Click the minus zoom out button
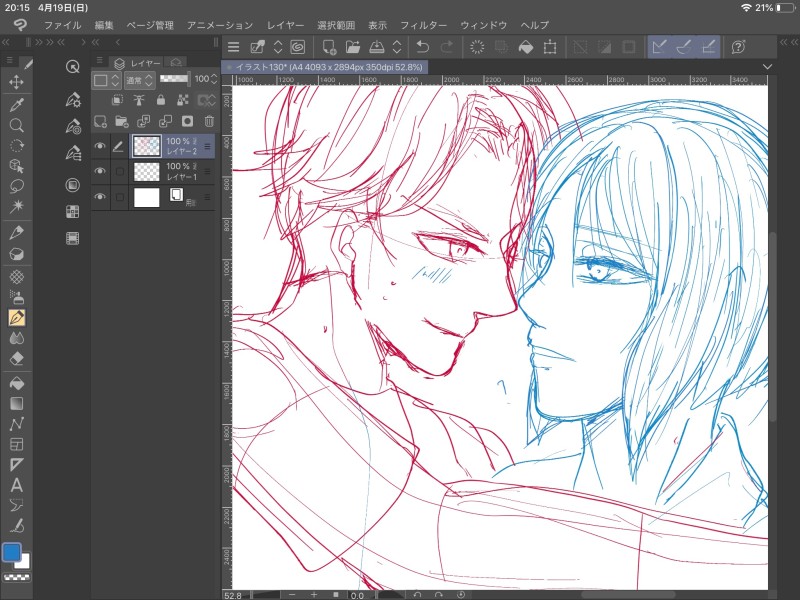This screenshot has height=600, width=800. coord(291,595)
